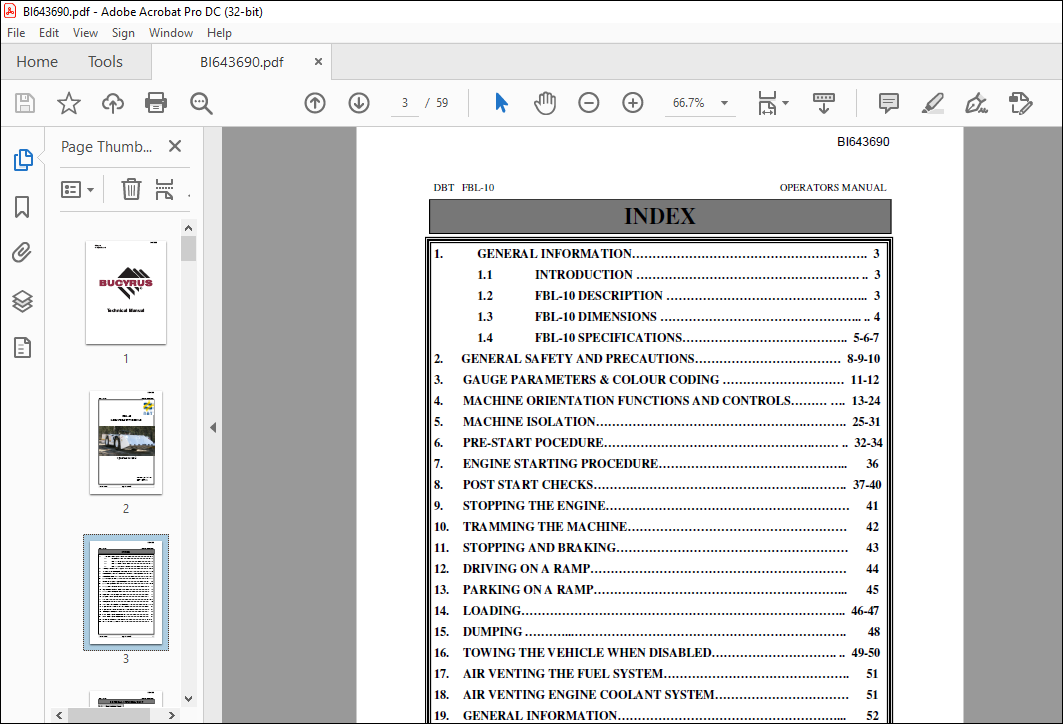
Task: Click index entry FBL-10 SPECIFICATIONS
Action: click(609, 338)
